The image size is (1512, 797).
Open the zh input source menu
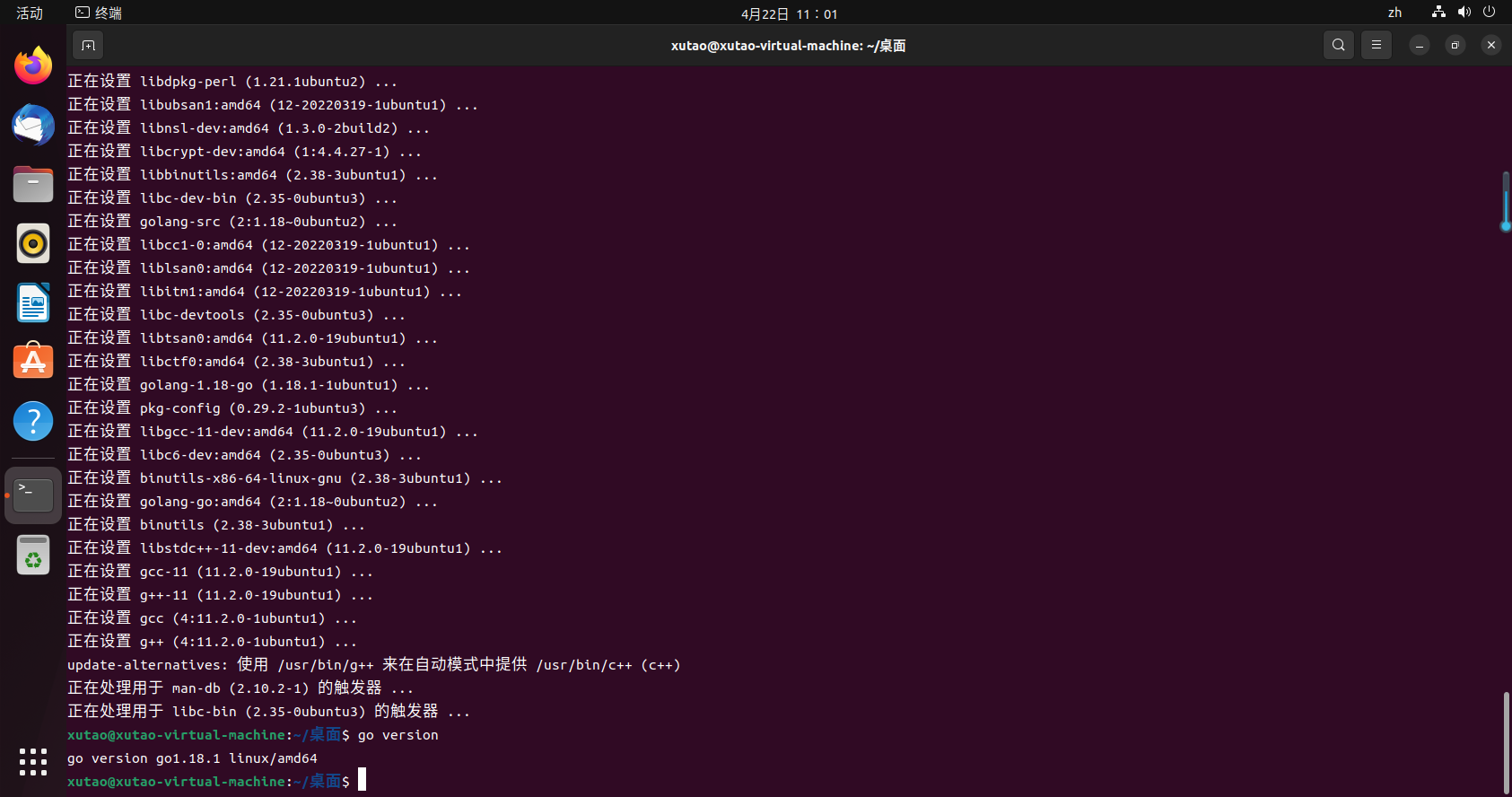[x=1394, y=13]
